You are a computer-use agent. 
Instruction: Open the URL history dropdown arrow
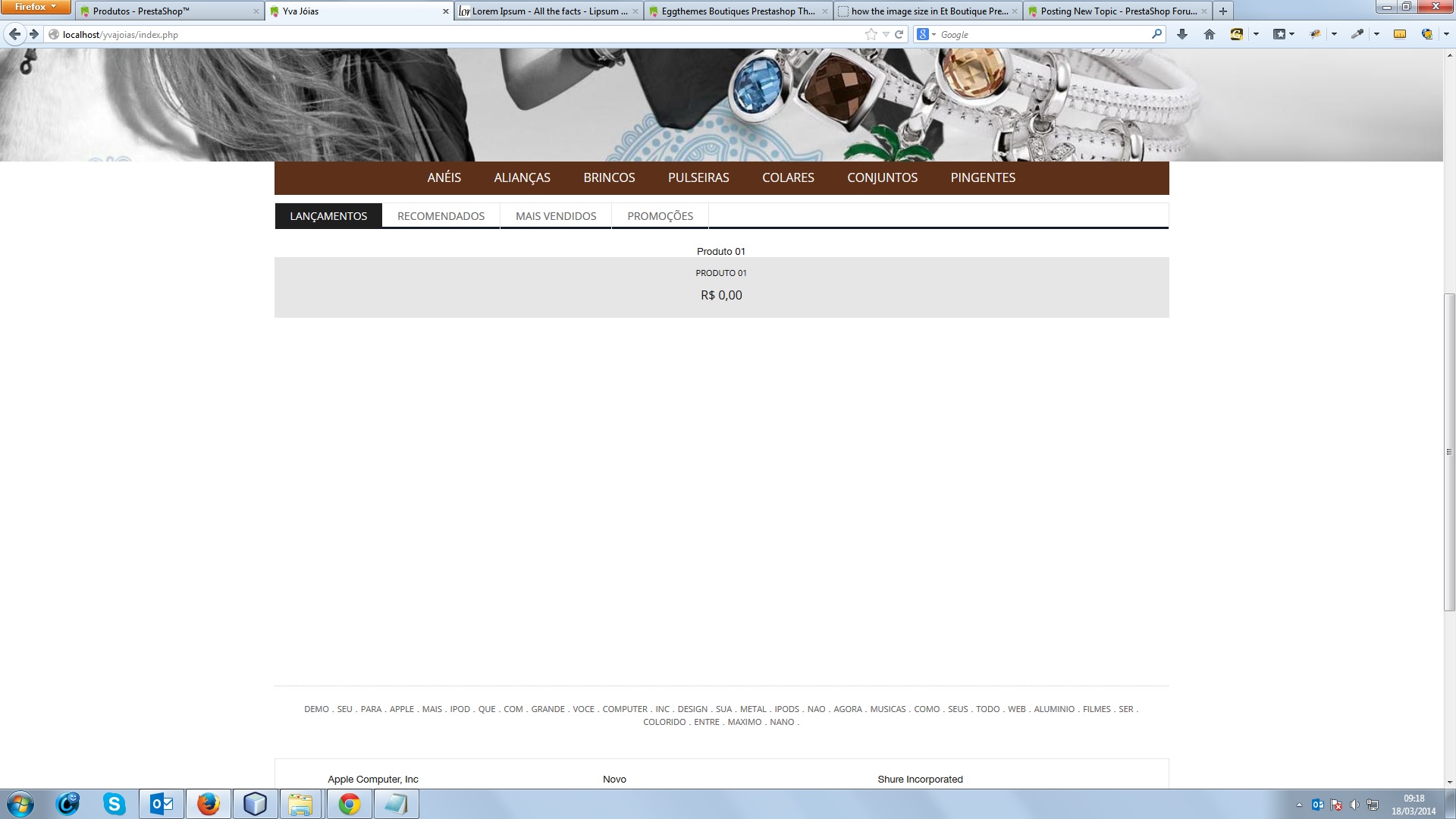(x=886, y=34)
